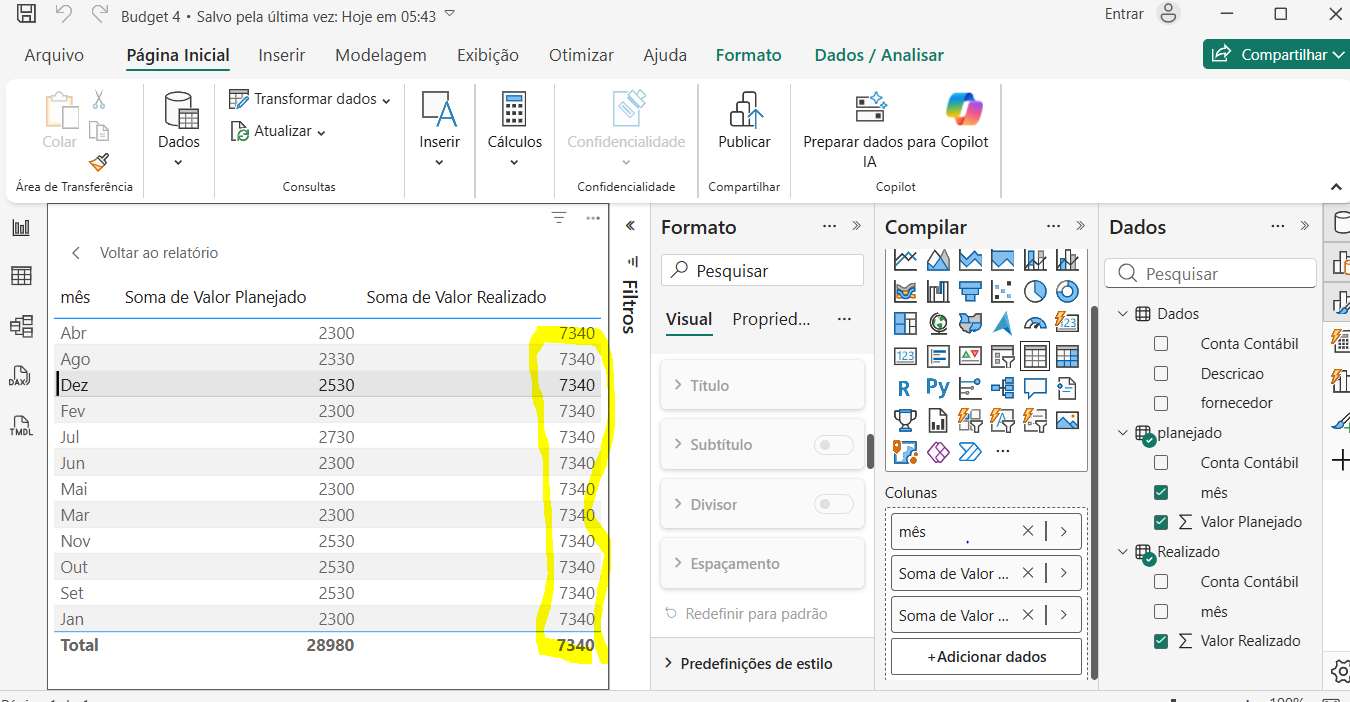Check the Conta Contábil field under Dados
Image resolution: width=1350 pixels, height=702 pixels.
click(x=1160, y=342)
